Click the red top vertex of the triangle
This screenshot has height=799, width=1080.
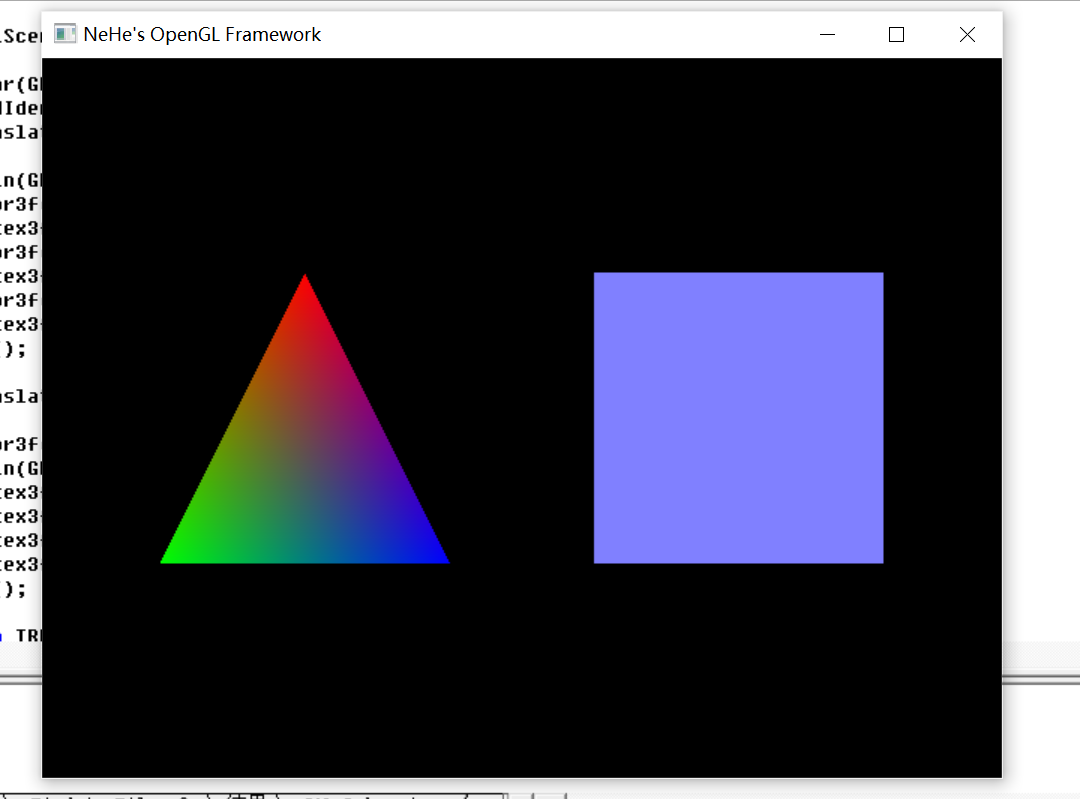pyautogui.click(x=305, y=282)
